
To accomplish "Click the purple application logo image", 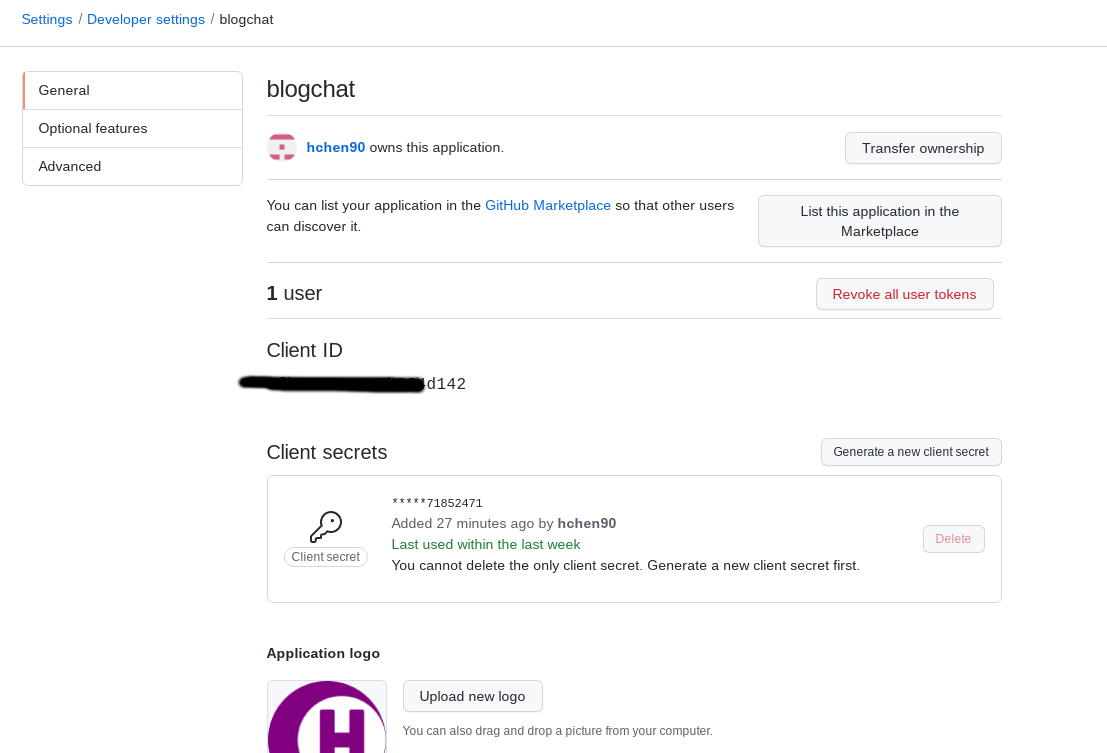I will click(x=327, y=717).
